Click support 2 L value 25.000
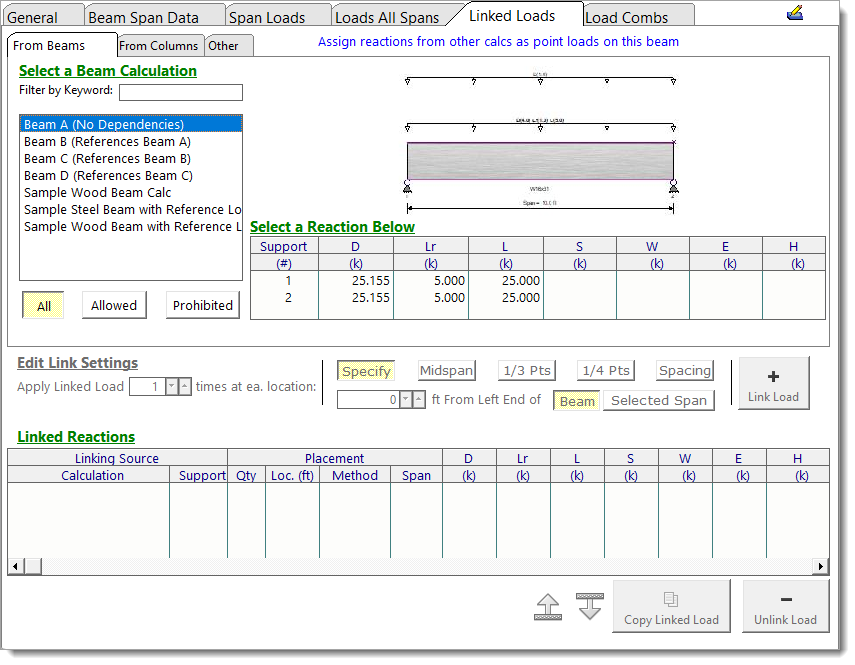Screen dimensions: 855x665 tap(521, 298)
